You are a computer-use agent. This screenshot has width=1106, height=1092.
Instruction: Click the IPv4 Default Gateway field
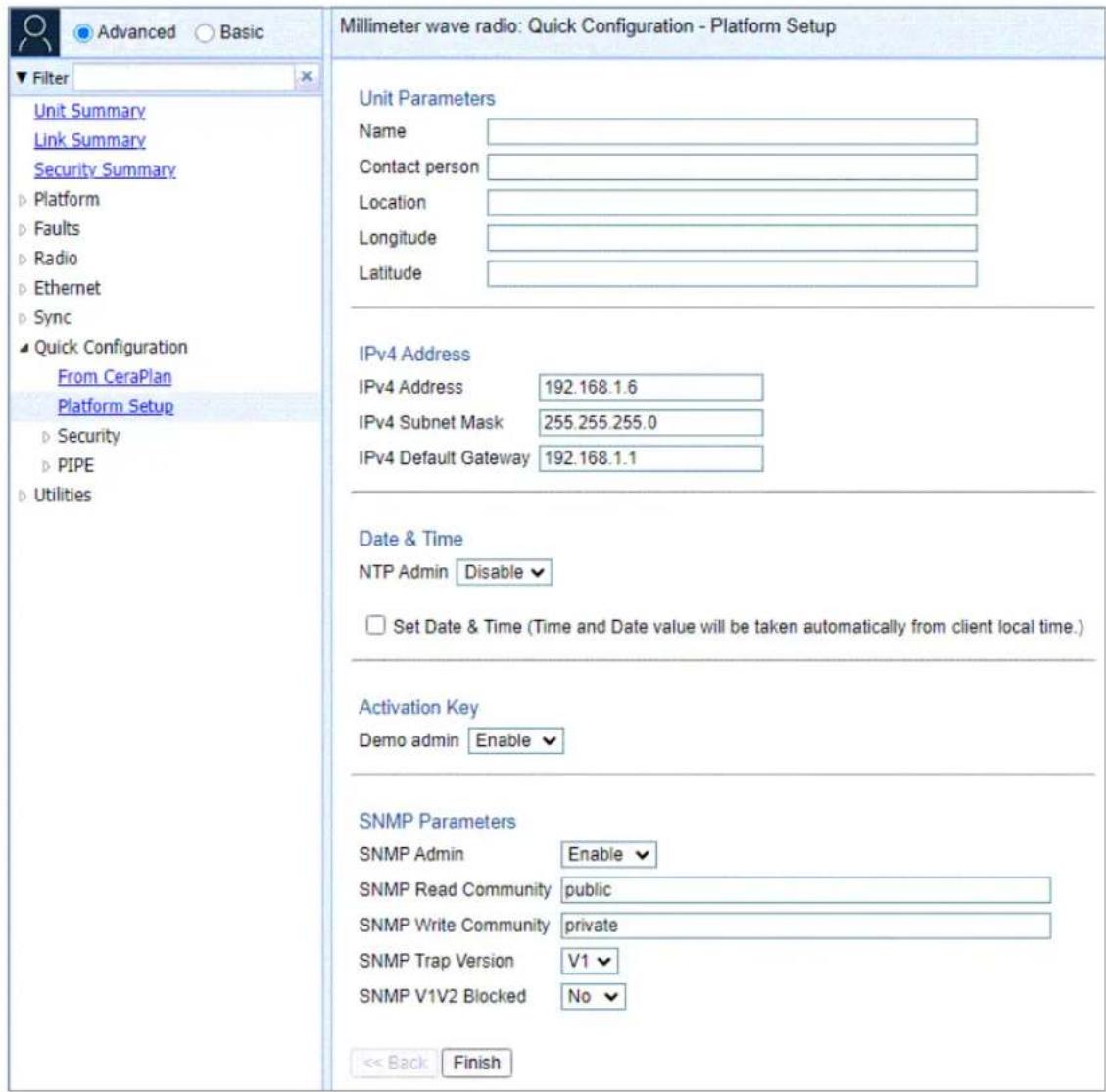tap(651, 458)
